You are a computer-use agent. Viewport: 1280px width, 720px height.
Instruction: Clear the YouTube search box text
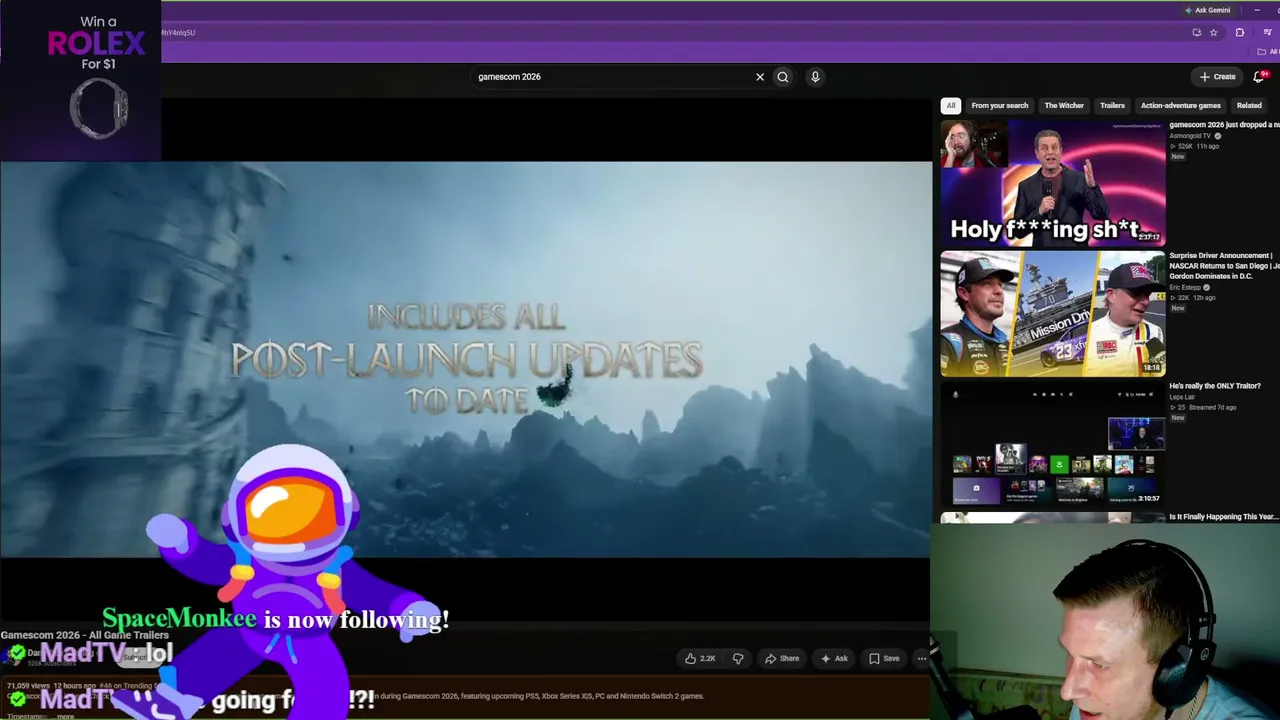(x=760, y=77)
